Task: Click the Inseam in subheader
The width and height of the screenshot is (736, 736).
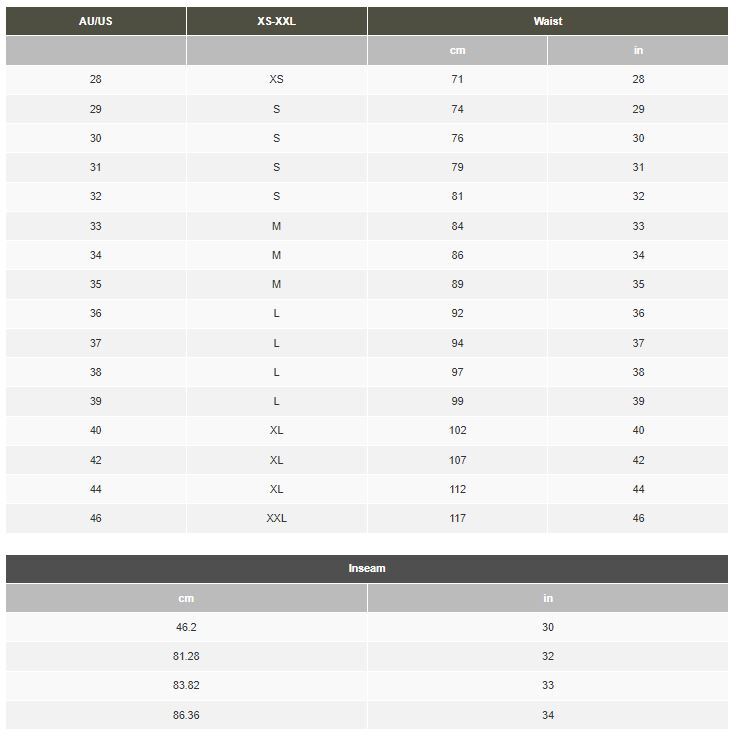Action: click(548, 598)
